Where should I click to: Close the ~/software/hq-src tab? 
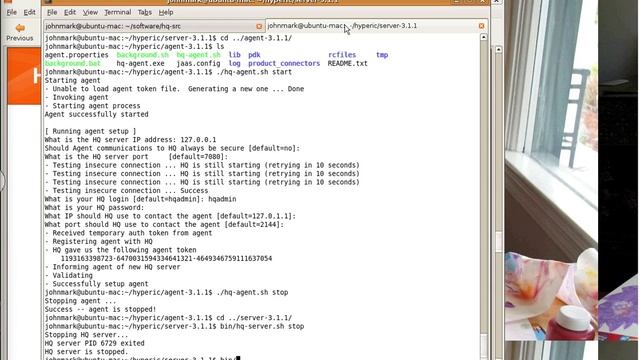click(259, 26)
